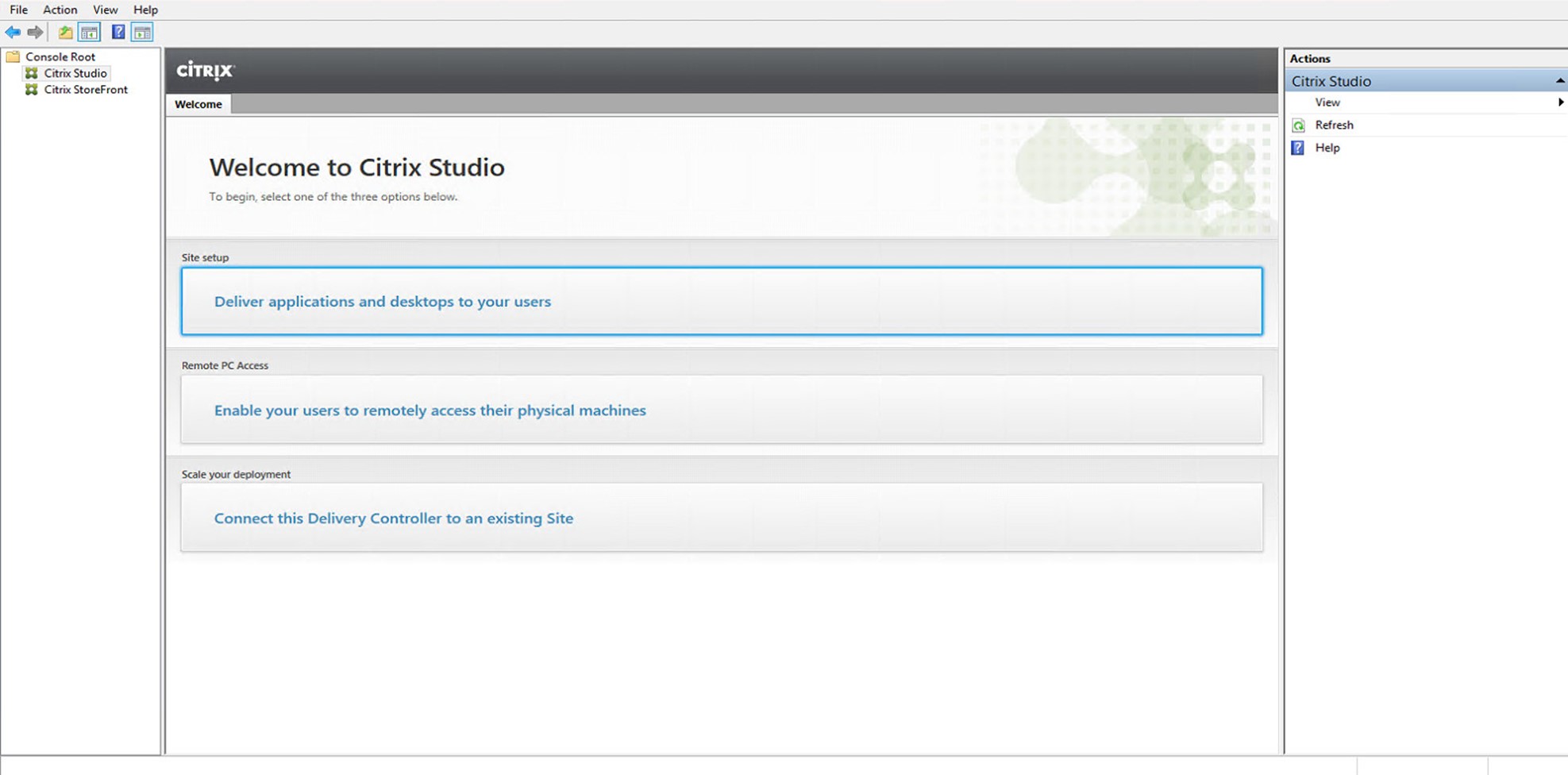The width and height of the screenshot is (1568, 775).
Task: Open the Help menu in menu bar
Action: click(x=145, y=10)
